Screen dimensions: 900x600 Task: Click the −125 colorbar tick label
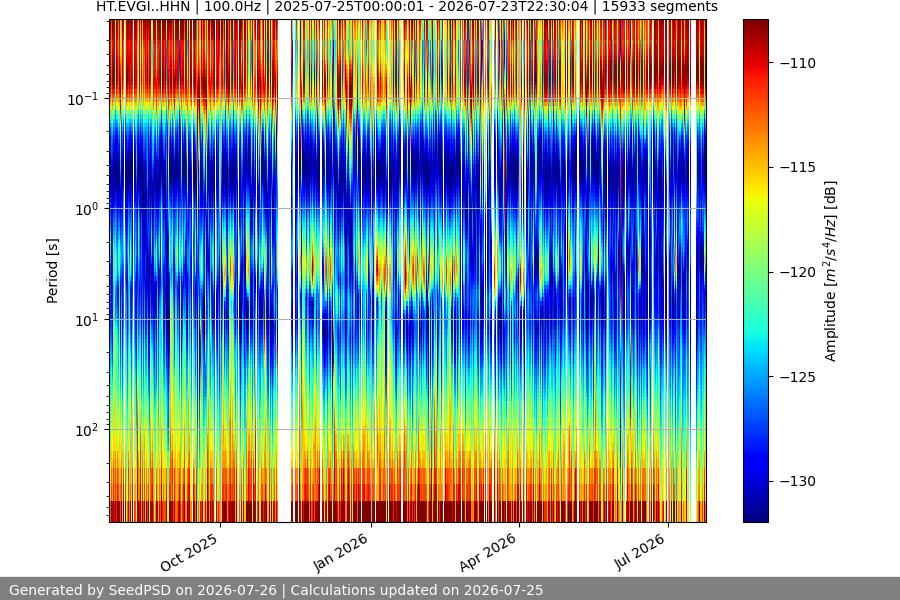point(798,377)
